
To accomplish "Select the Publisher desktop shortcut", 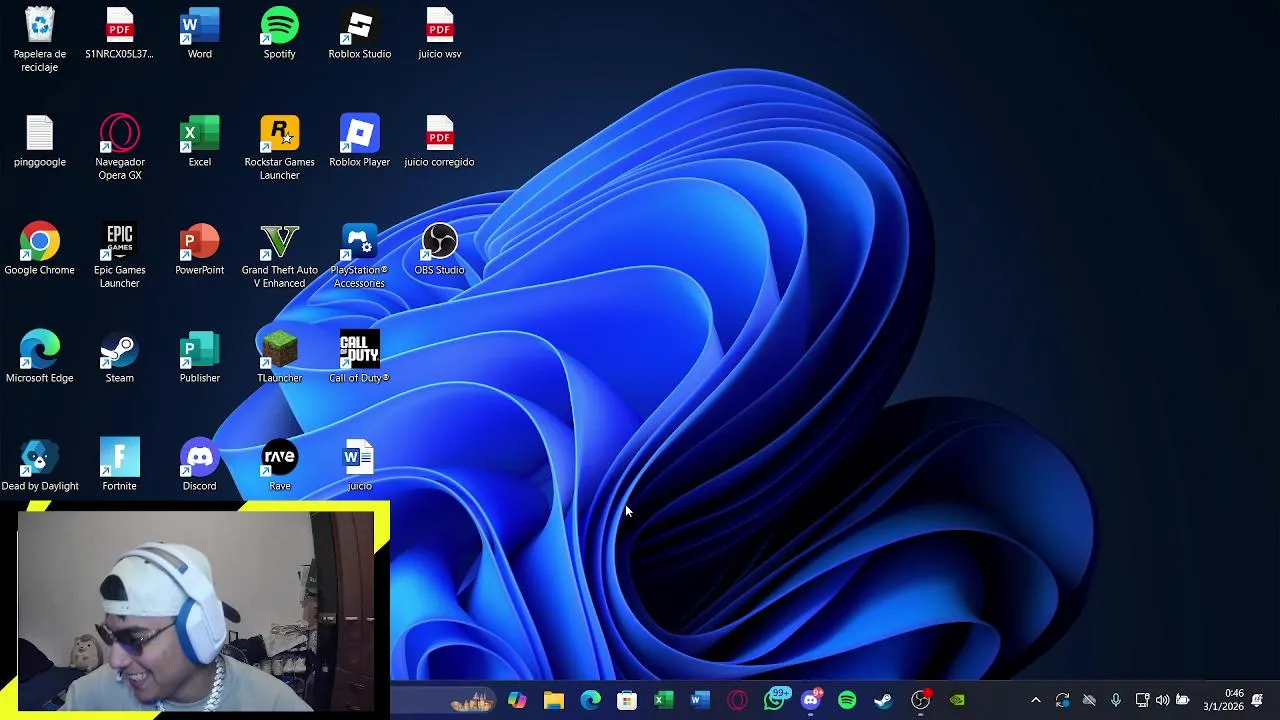I will click(x=200, y=356).
